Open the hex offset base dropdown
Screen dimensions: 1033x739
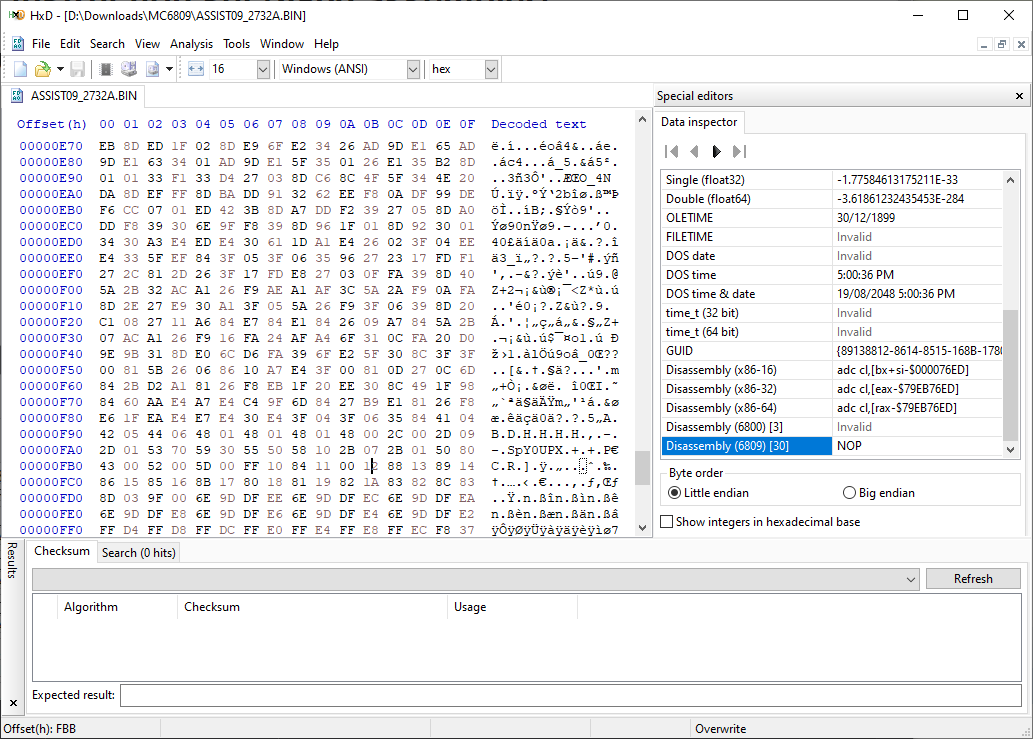coord(491,69)
